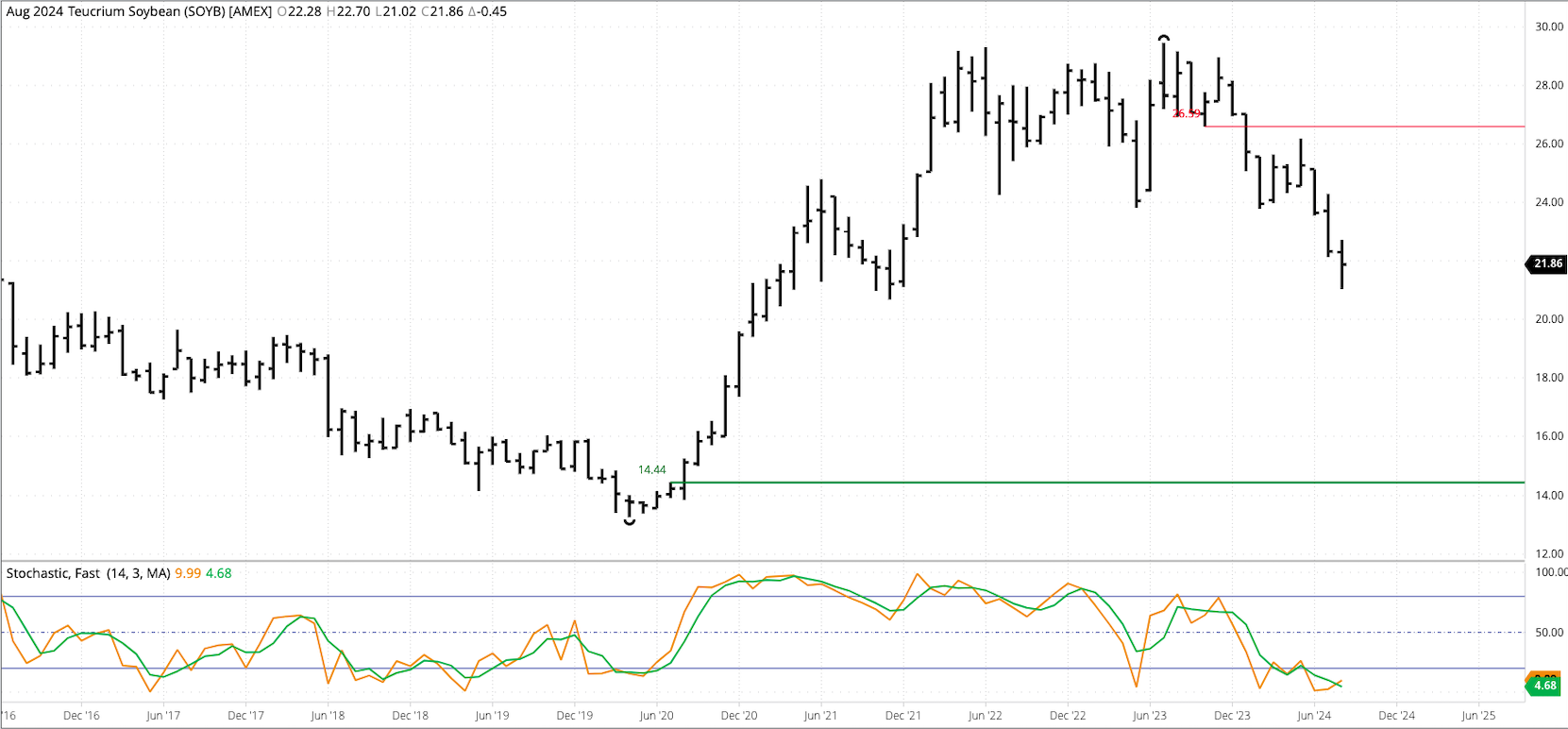Click the green 4.68 stochastic value tag
Image resolution: width=1568 pixels, height=729 pixels.
[1544, 685]
